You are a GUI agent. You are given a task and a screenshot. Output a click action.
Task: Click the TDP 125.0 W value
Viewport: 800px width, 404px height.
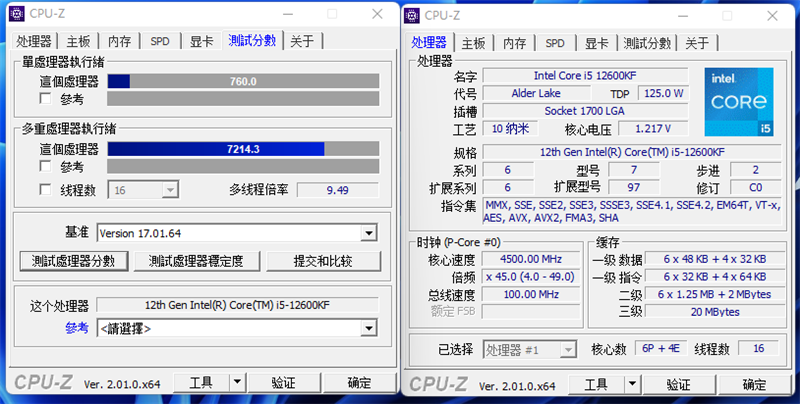pyautogui.click(x=663, y=93)
